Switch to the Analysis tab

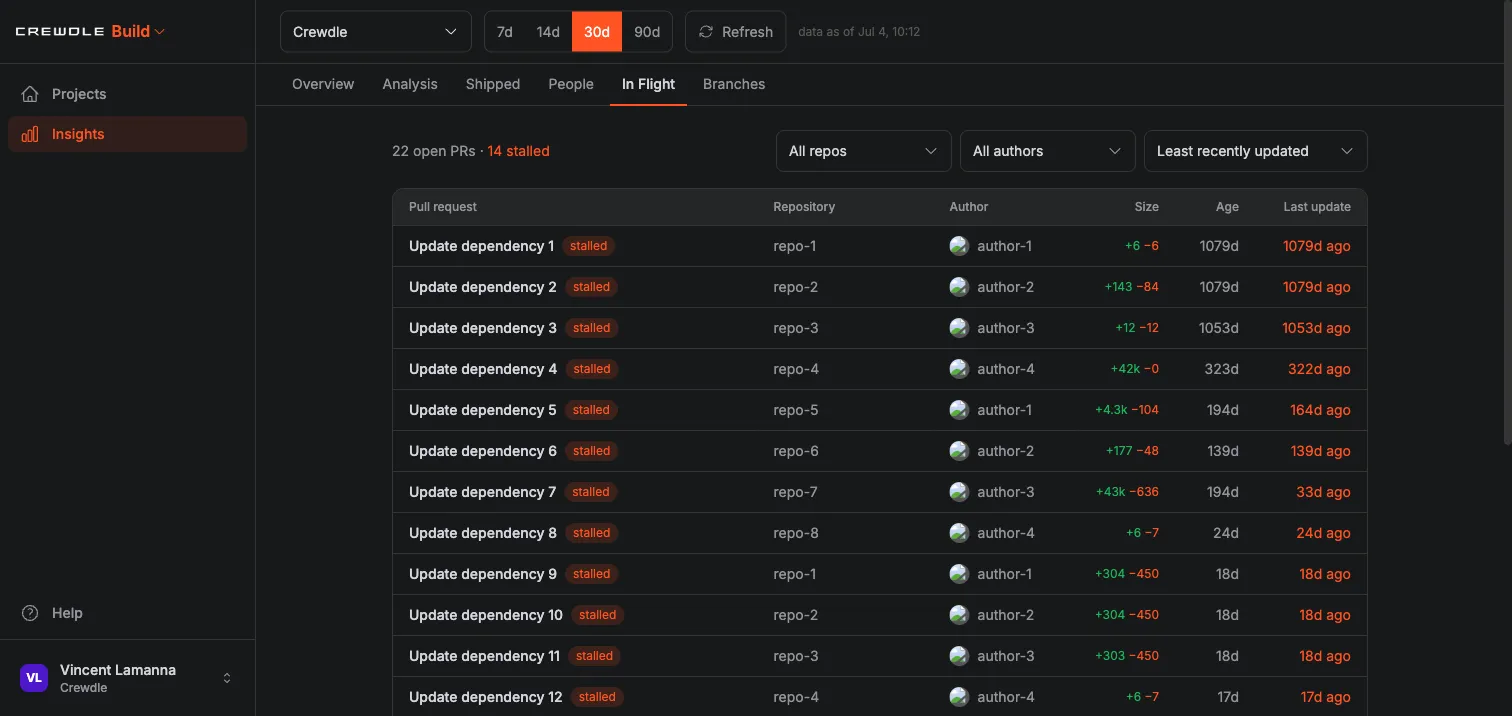[x=410, y=84]
